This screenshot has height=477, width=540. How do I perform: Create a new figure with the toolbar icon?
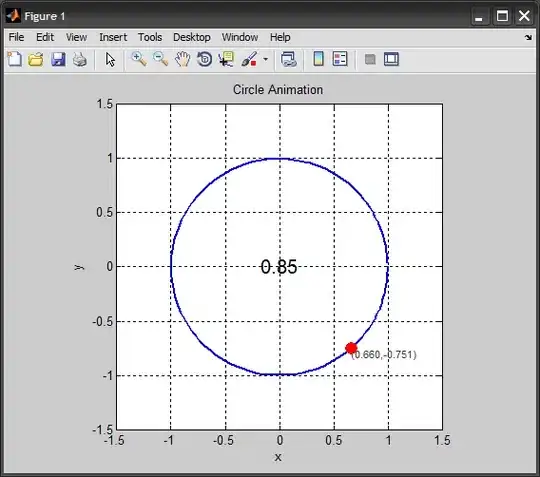click(14, 59)
